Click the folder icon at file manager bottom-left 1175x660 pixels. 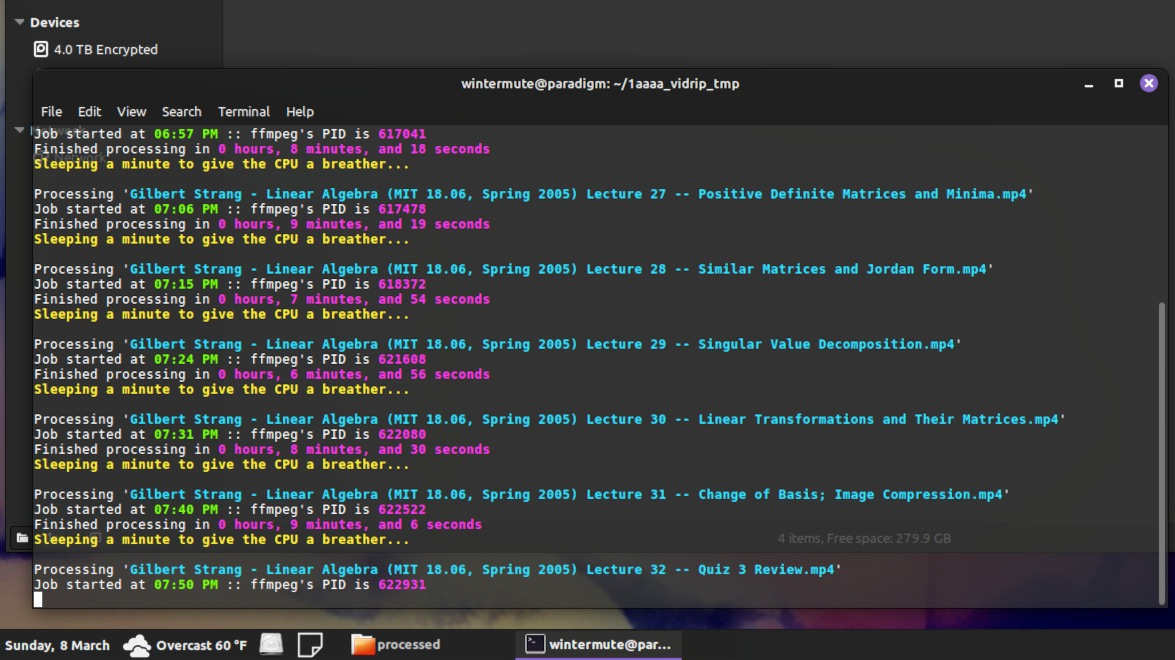(22, 538)
